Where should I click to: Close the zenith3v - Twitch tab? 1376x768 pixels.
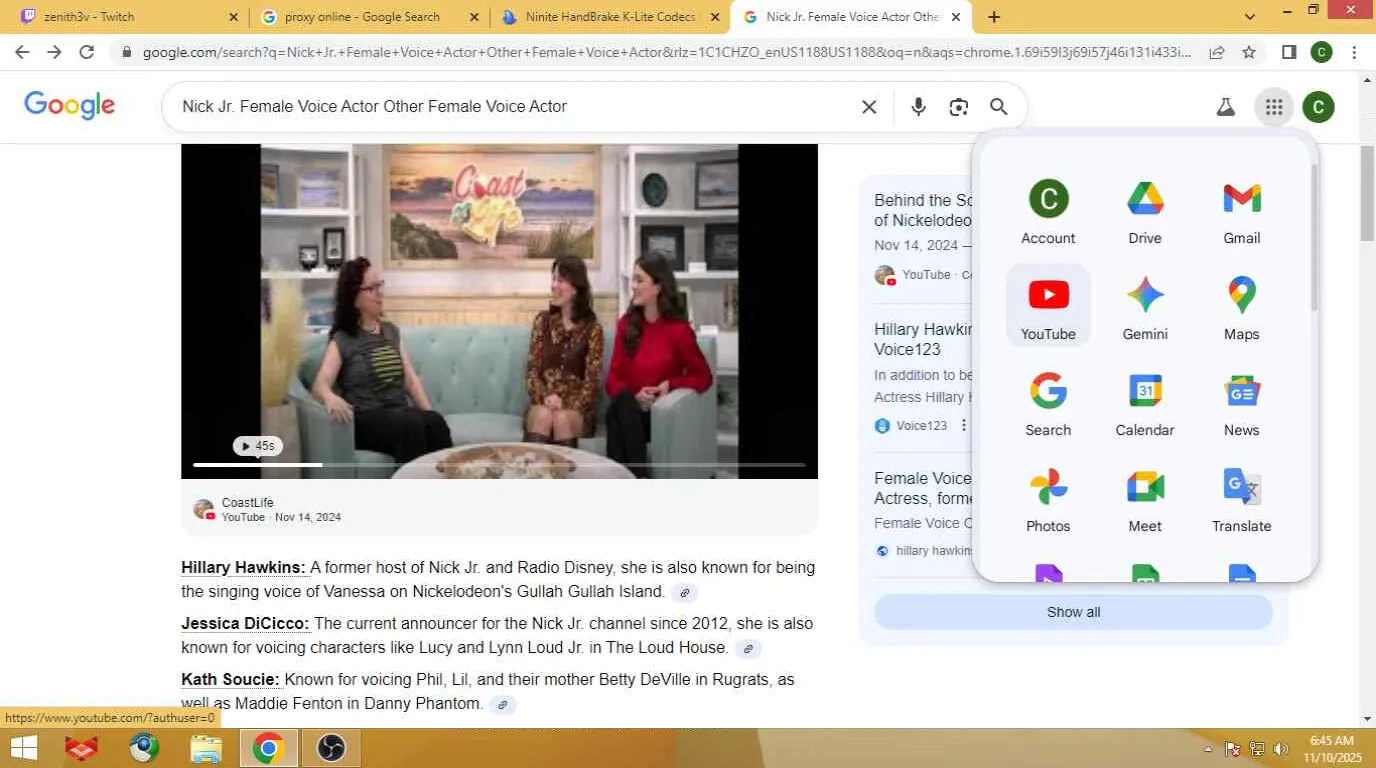(x=234, y=17)
